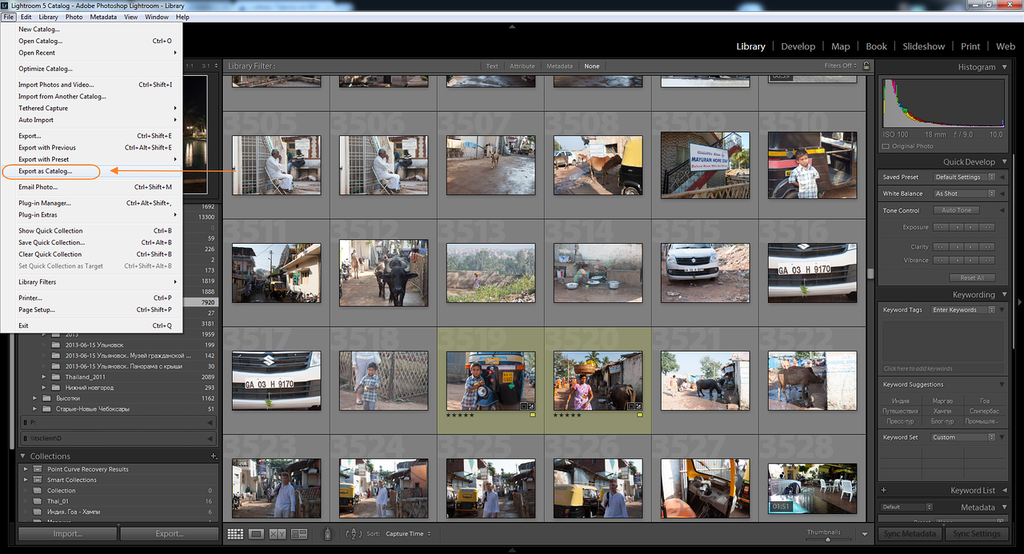
Task: Open Metadata Default preset dropdown
Action: pyautogui.click(x=906, y=507)
